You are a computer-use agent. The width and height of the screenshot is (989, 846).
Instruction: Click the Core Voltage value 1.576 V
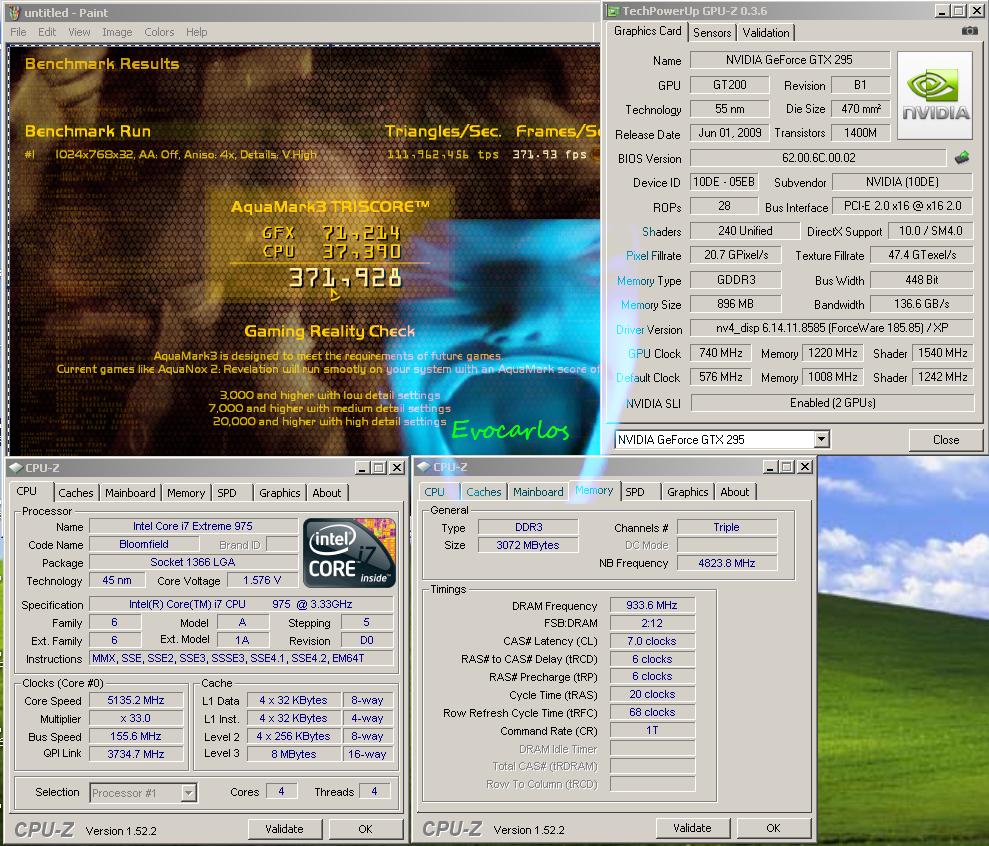262,580
